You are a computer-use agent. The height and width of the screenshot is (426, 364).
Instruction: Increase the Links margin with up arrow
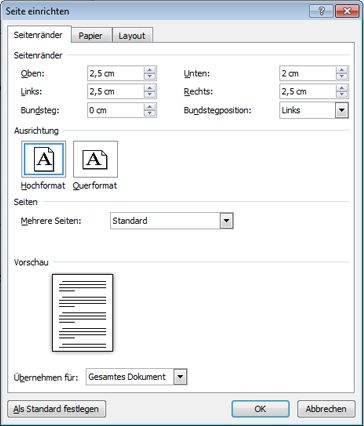pyautogui.click(x=150, y=88)
